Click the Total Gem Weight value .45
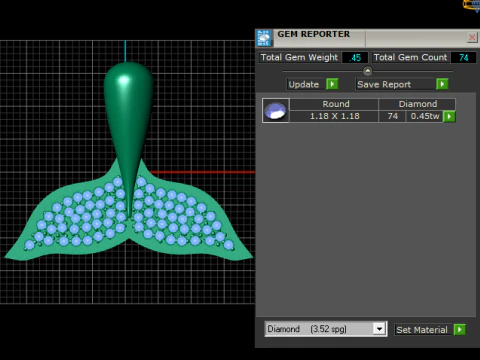 click(355, 58)
